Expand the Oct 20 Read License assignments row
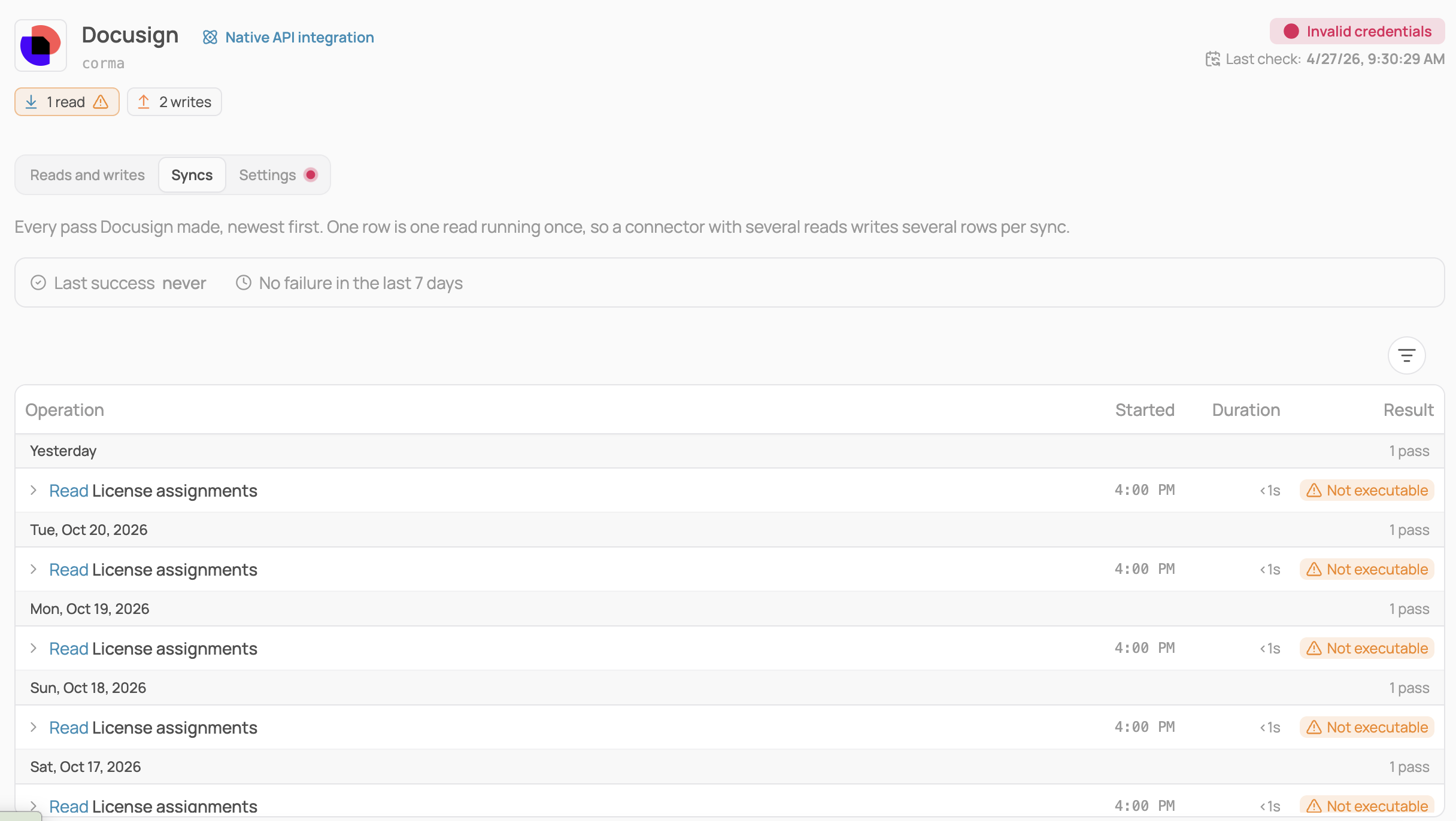The width and height of the screenshot is (1456, 821). (x=34, y=569)
